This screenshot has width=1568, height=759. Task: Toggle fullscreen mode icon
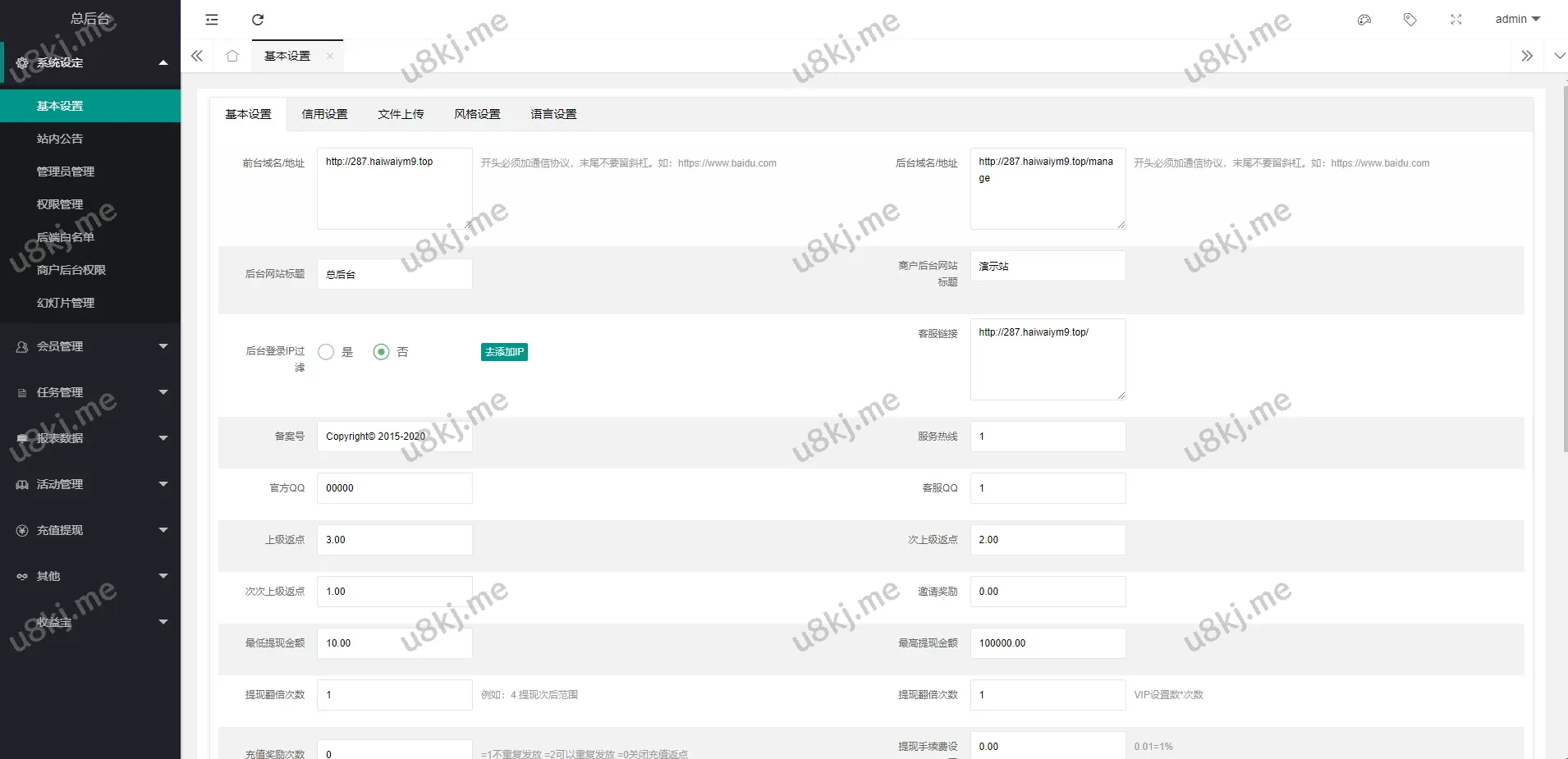click(1456, 20)
